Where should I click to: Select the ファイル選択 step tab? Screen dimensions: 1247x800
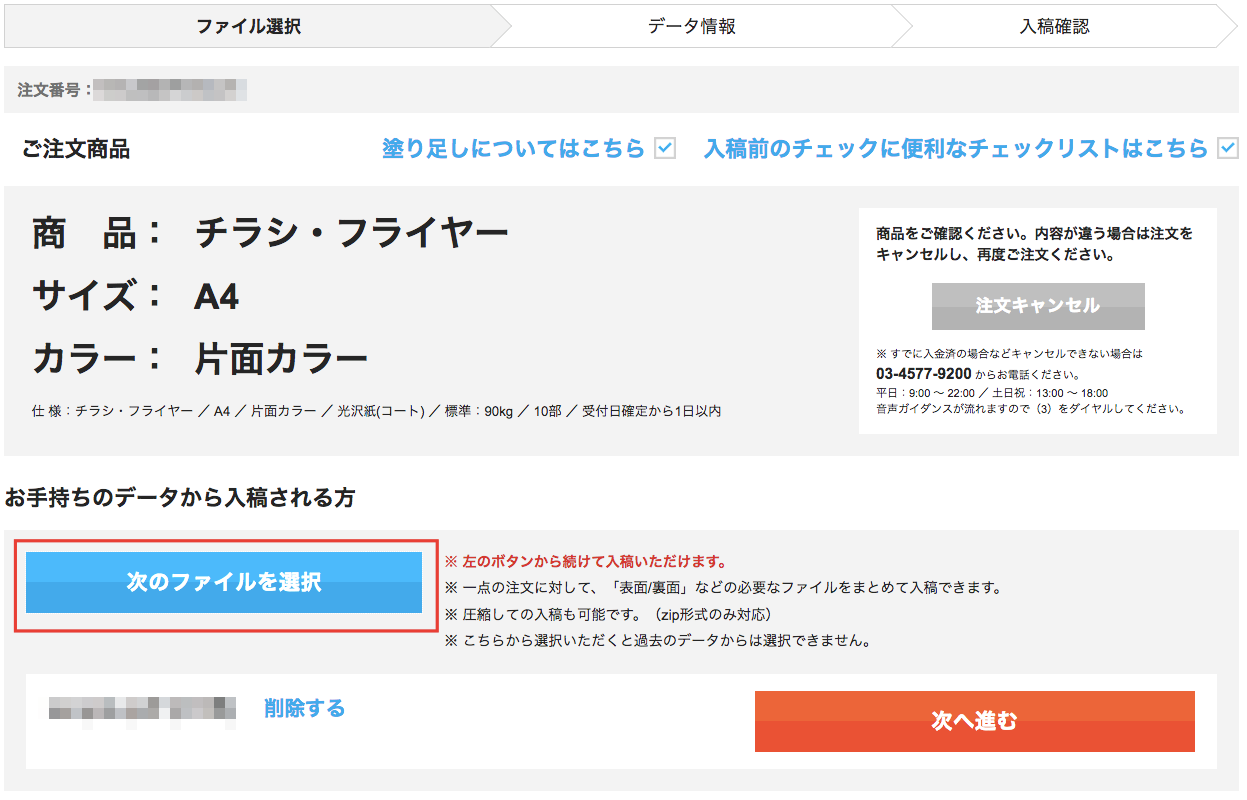click(x=248, y=27)
